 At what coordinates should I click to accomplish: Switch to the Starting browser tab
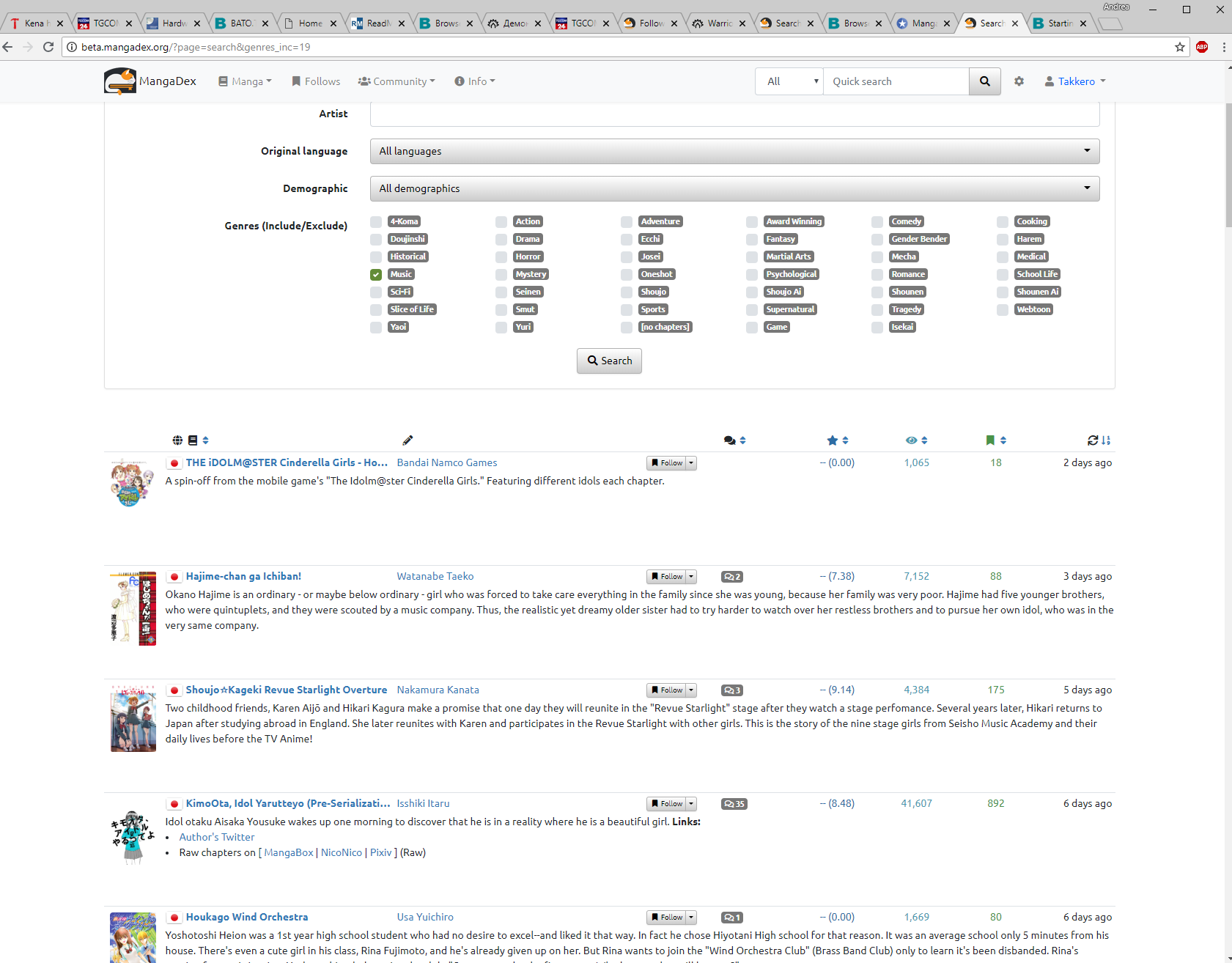click(x=1060, y=23)
